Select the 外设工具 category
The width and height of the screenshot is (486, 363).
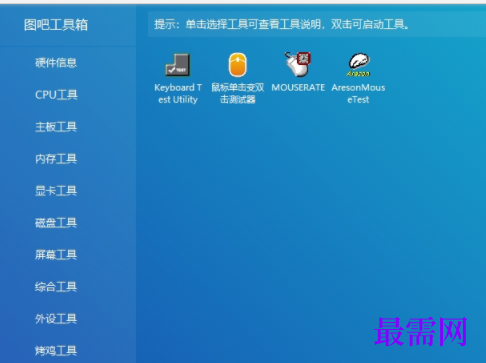pyautogui.click(x=56, y=319)
